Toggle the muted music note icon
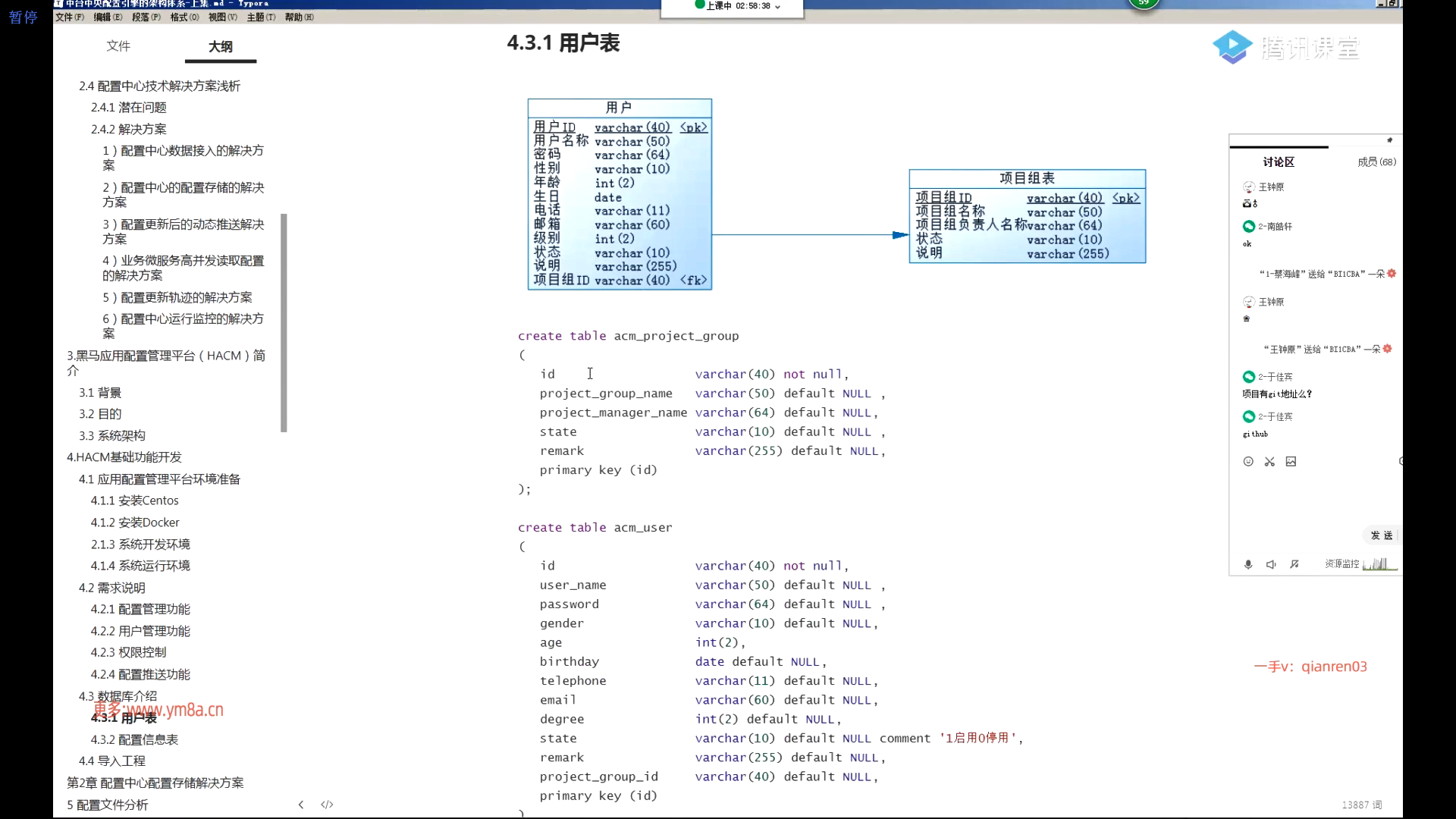The image size is (1456, 819). [1294, 564]
